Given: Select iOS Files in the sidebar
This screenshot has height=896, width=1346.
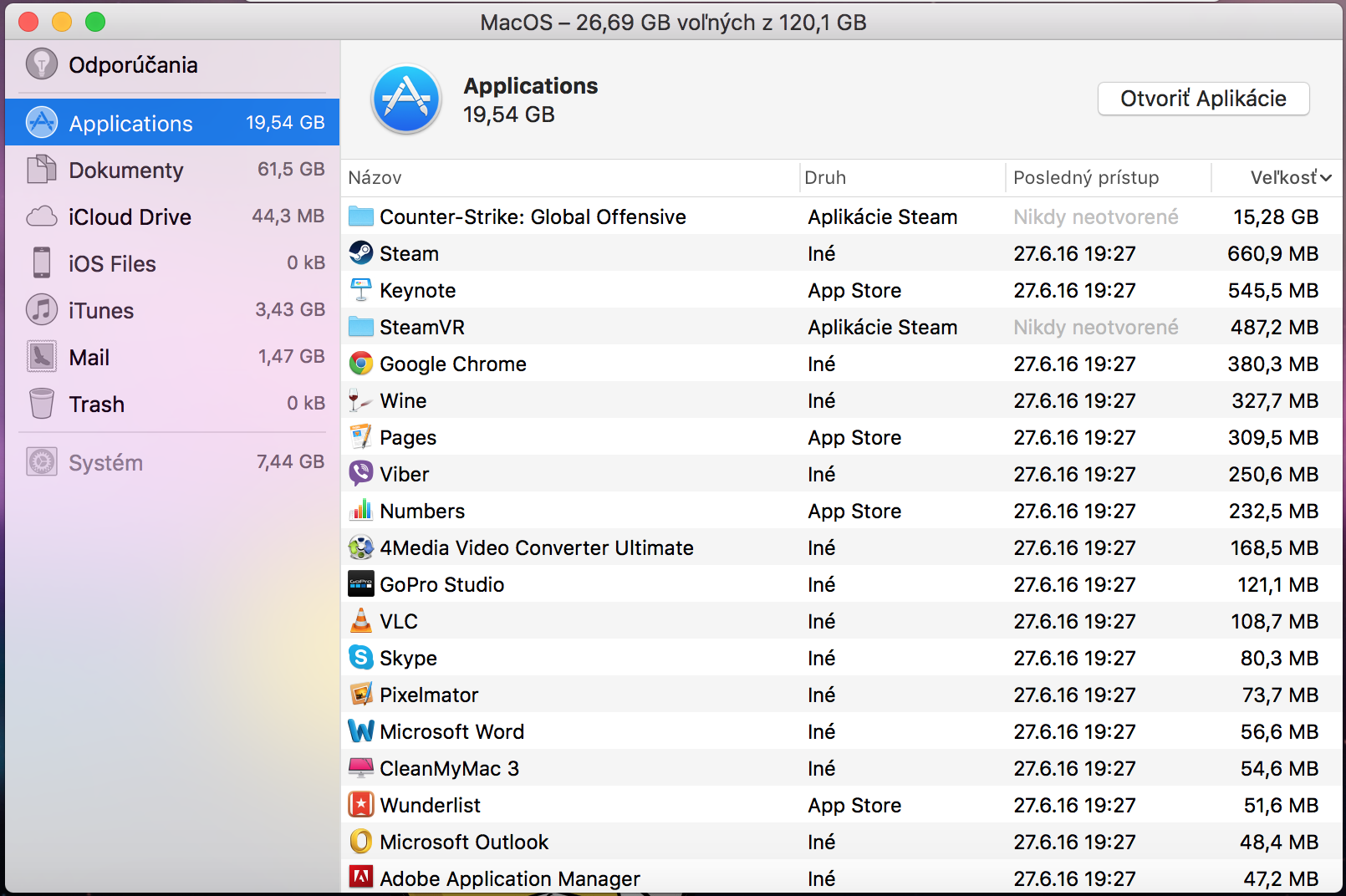Looking at the screenshot, I should pyautogui.click(x=172, y=263).
